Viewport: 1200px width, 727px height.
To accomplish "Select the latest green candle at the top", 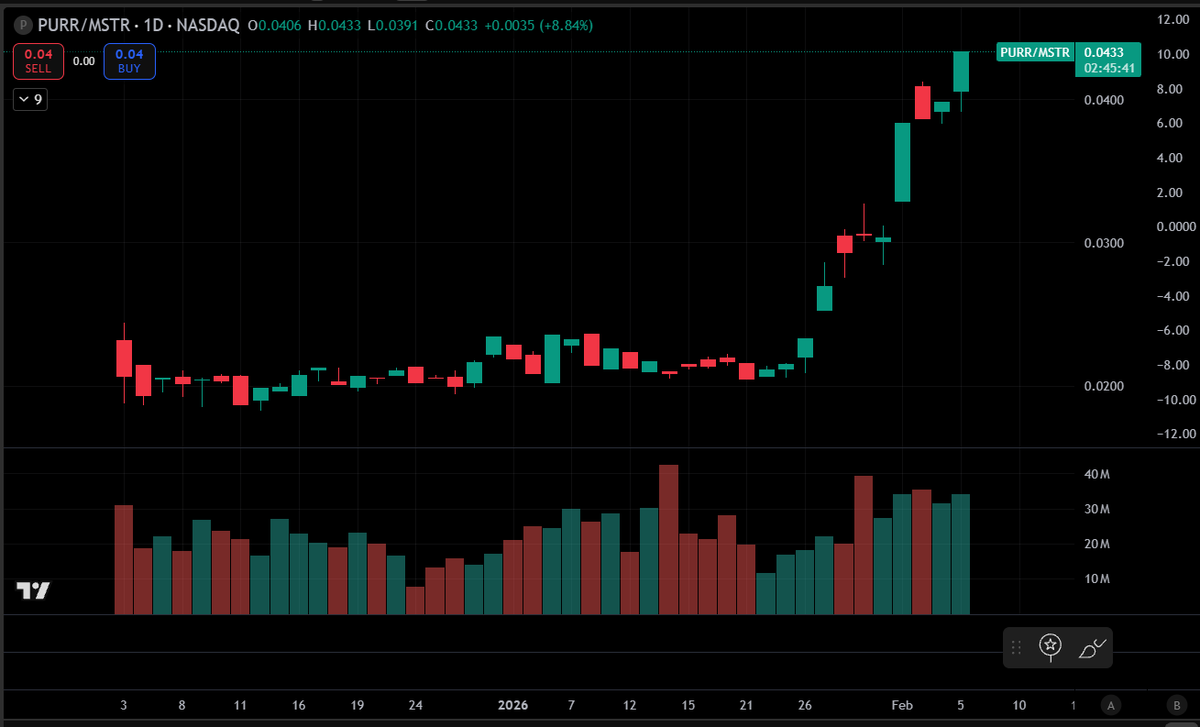I will tap(961, 72).
